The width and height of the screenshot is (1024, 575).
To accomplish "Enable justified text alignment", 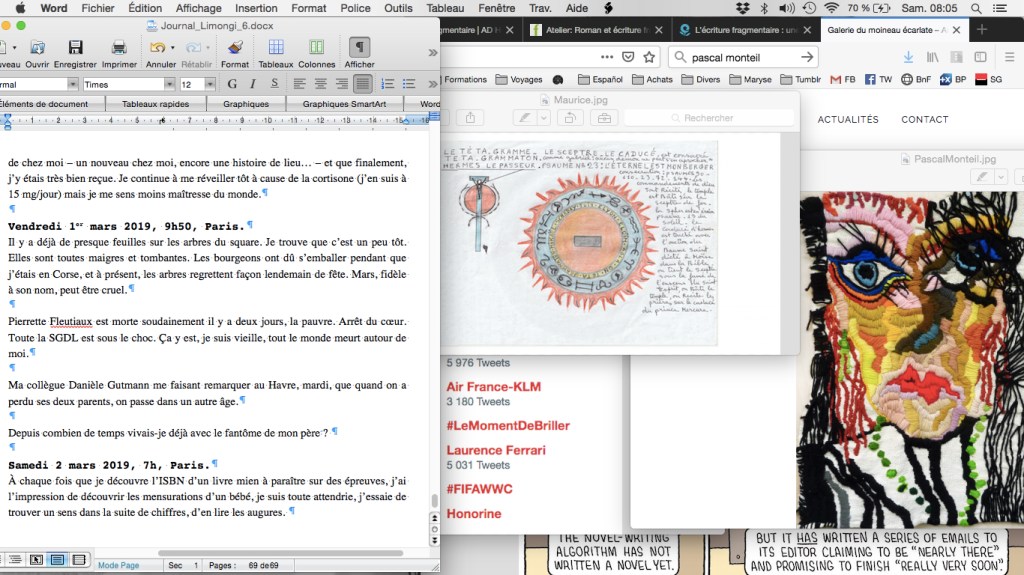I will [362, 84].
